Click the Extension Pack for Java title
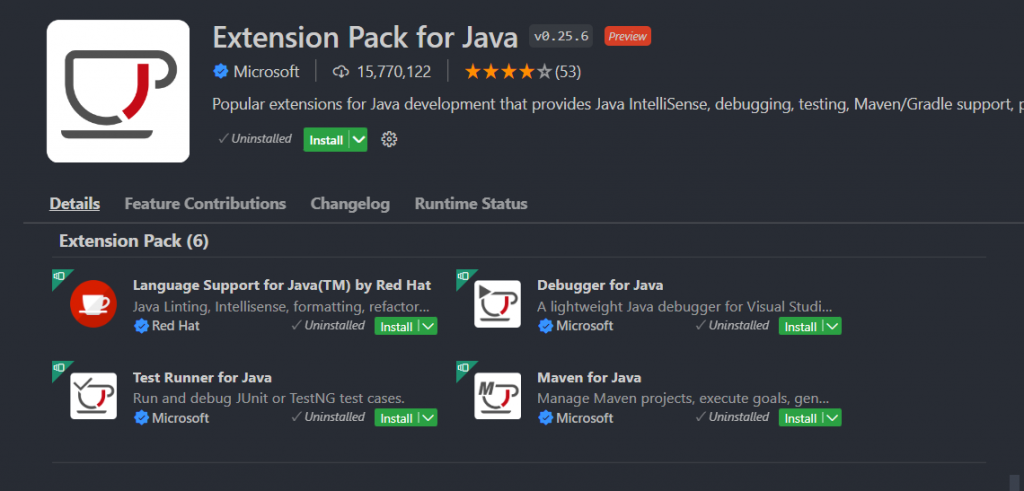 pyautogui.click(x=365, y=38)
